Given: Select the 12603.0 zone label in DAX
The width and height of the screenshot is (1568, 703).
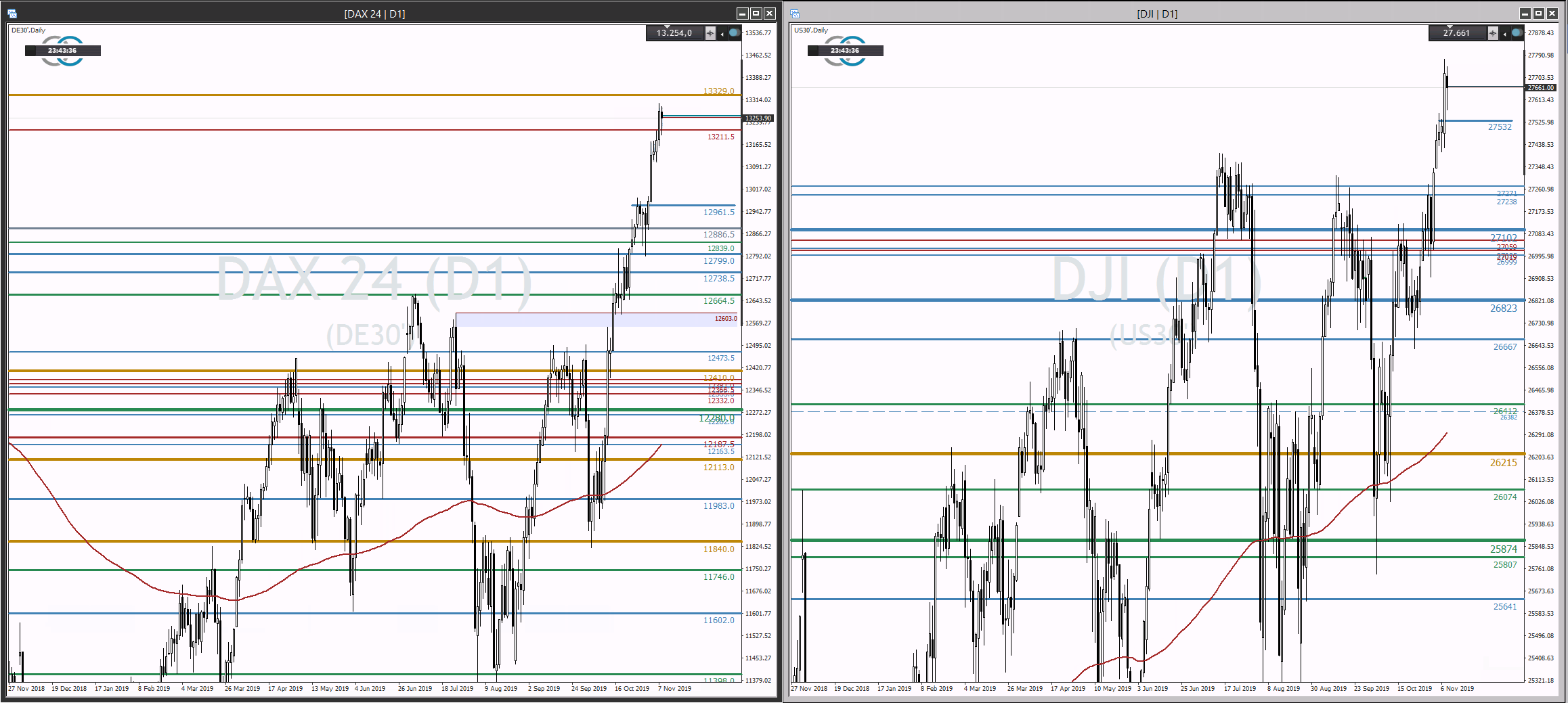Looking at the screenshot, I should (726, 318).
